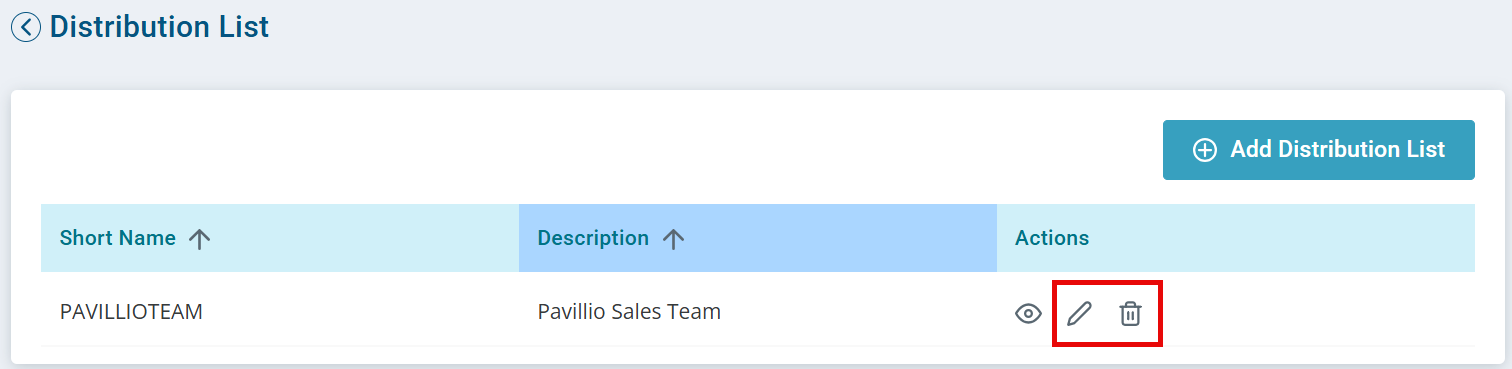
Task: Toggle sort arrow beside Short Name
Action: tap(200, 239)
